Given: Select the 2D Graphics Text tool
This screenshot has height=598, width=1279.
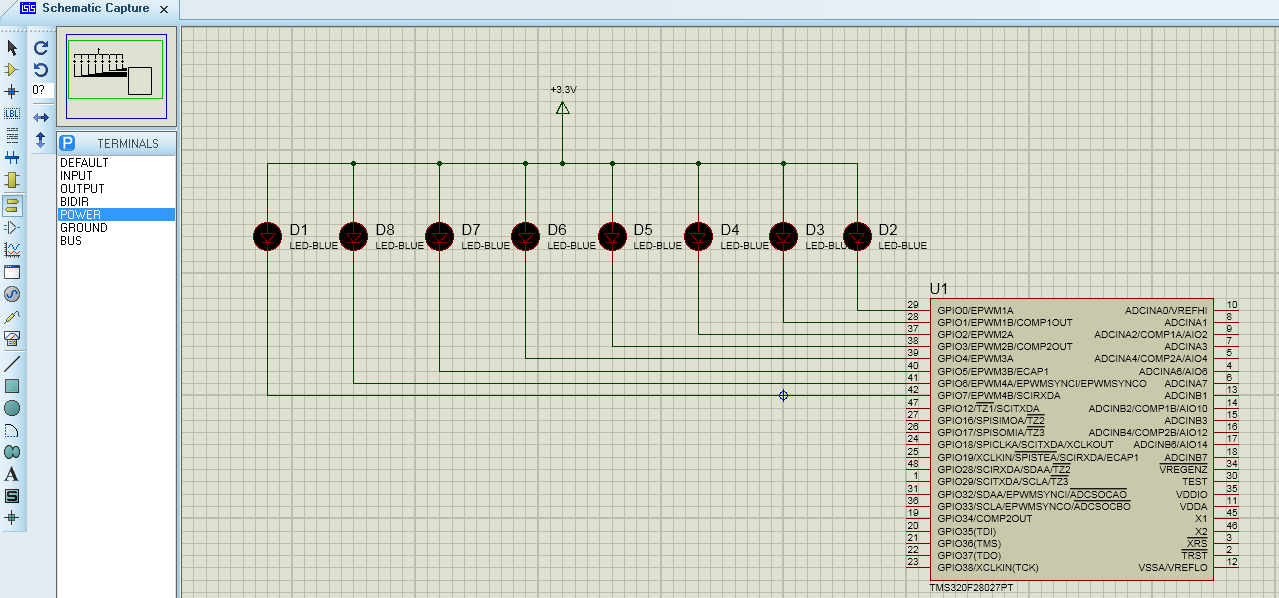Looking at the screenshot, I should [12, 474].
